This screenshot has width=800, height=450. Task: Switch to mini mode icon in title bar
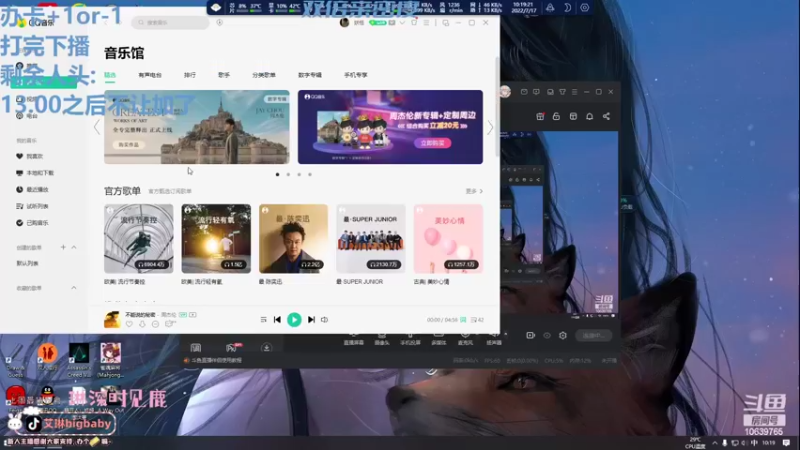(445, 22)
